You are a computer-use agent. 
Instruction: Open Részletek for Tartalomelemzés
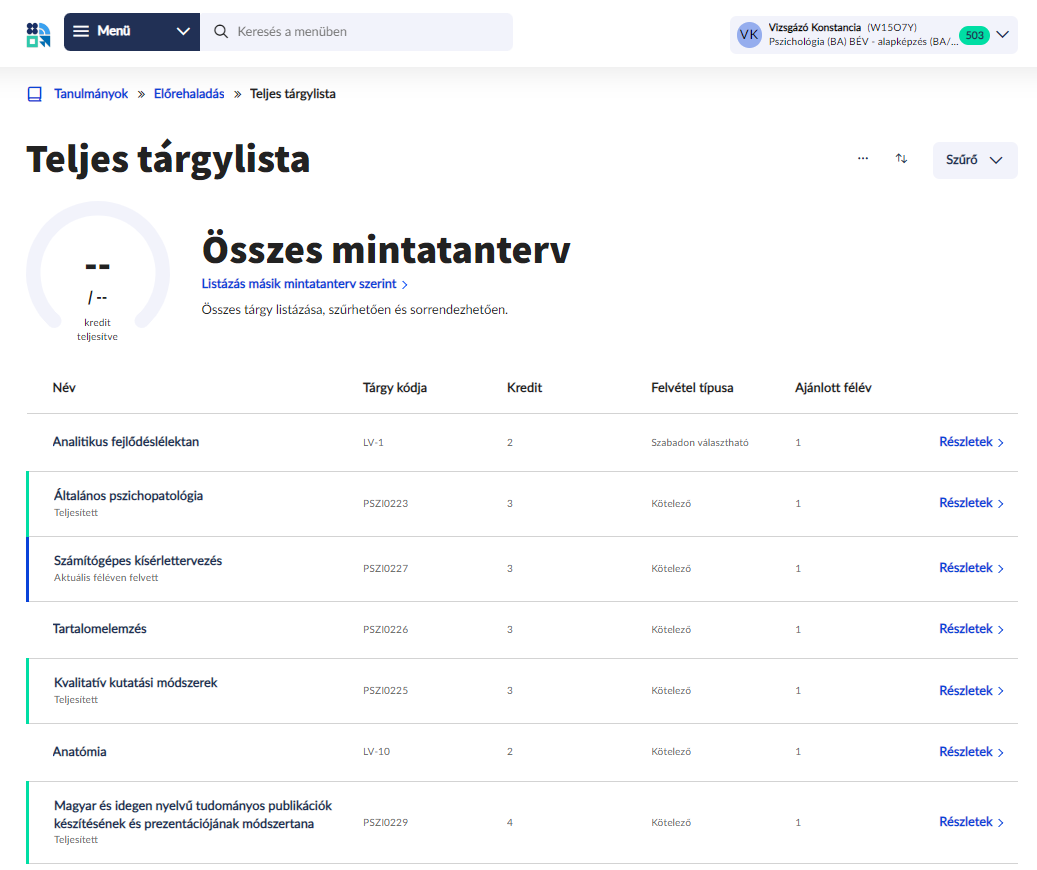(x=972, y=629)
